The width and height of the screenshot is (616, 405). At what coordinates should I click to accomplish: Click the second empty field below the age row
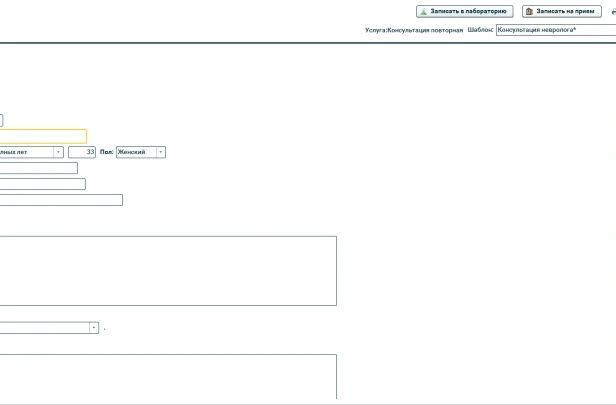(42, 184)
